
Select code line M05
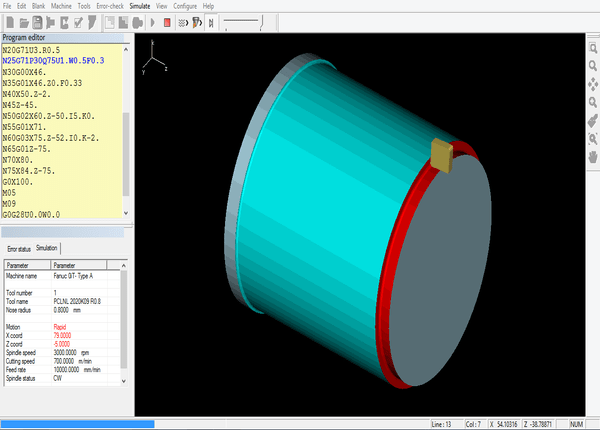(x=9, y=193)
